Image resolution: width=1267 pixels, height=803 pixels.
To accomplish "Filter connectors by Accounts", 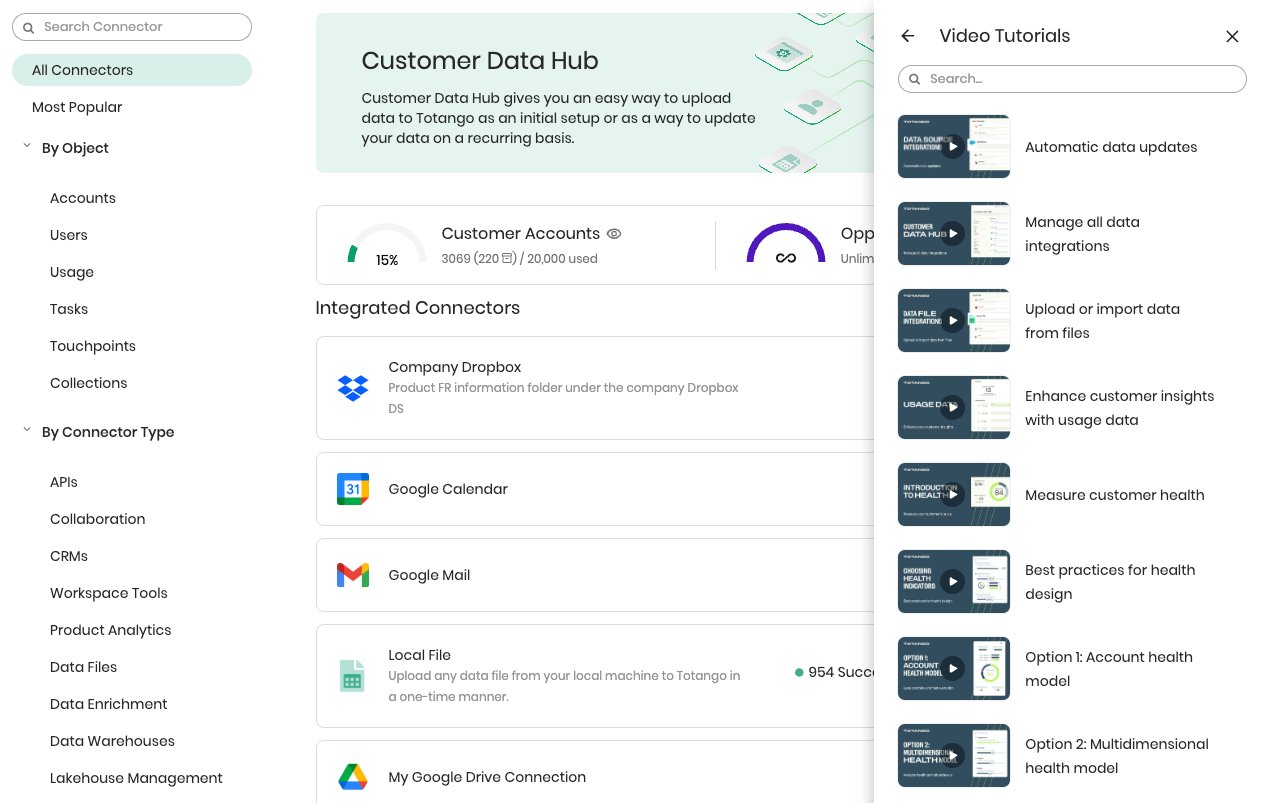I will click(x=83, y=198).
